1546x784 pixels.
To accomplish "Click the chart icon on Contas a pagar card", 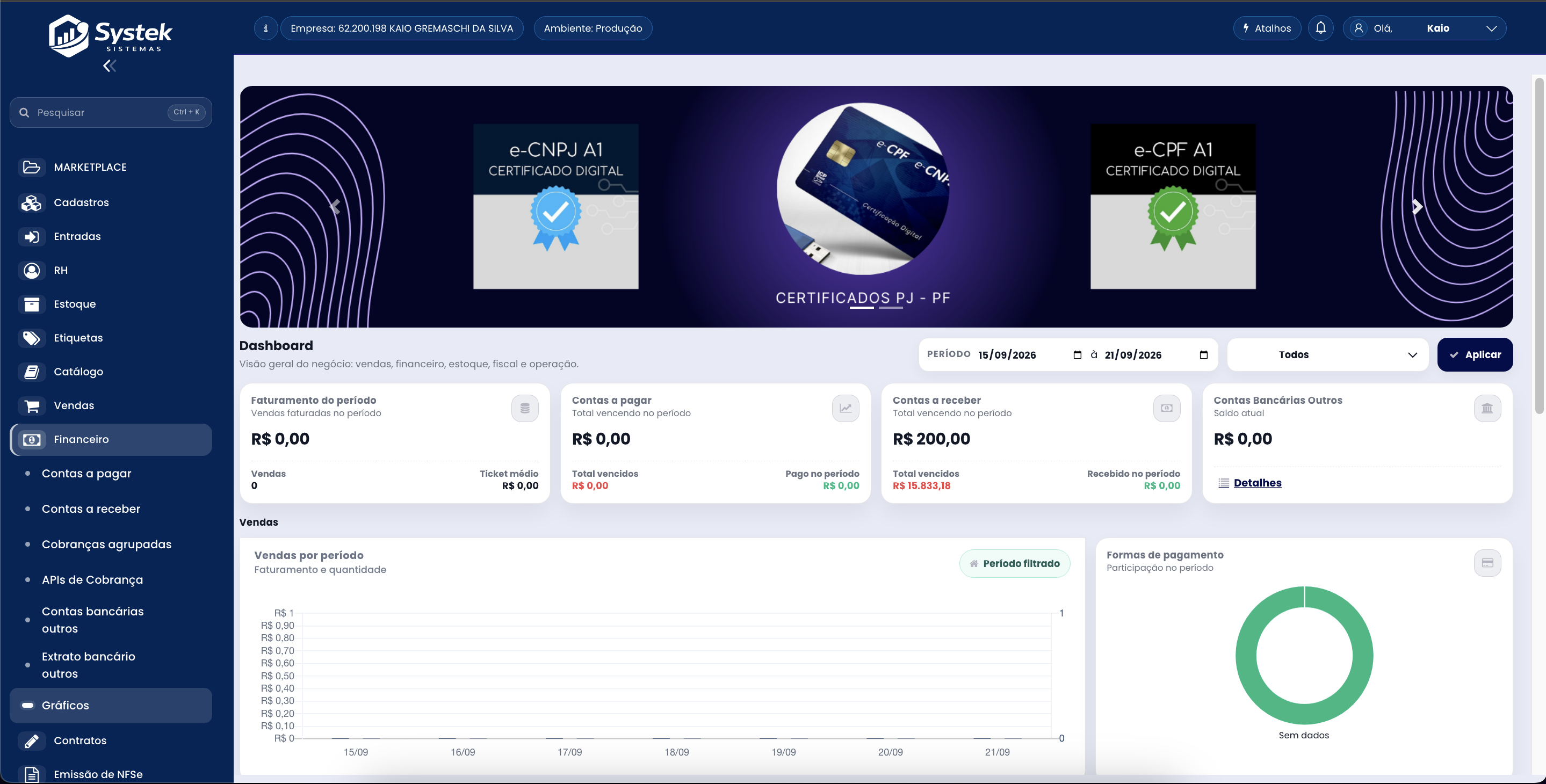I will coord(845,409).
